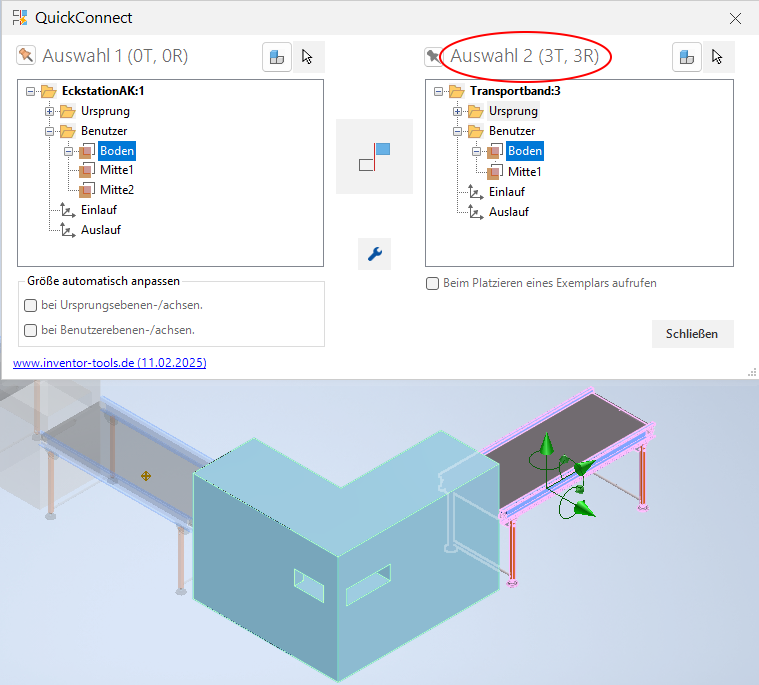This screenshot has height=685, width=759.
Task: Click the connect planes button in center
Action: tap(374, 156)
